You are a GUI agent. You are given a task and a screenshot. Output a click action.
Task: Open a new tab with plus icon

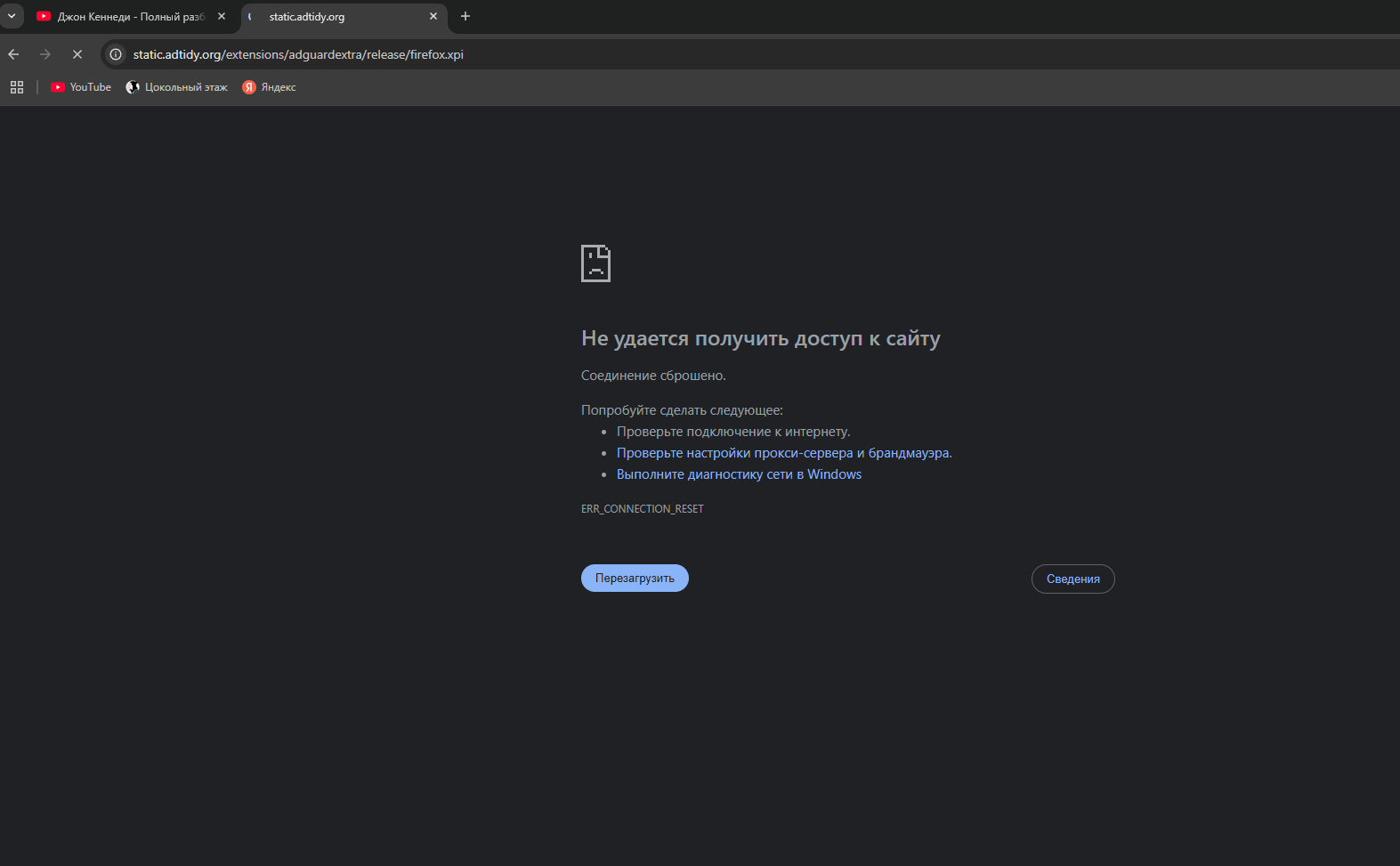[x=465, y=16]
